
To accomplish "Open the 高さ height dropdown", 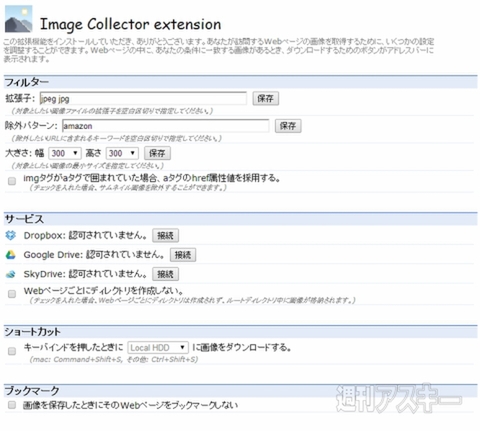I will click(x=122, y=153).
